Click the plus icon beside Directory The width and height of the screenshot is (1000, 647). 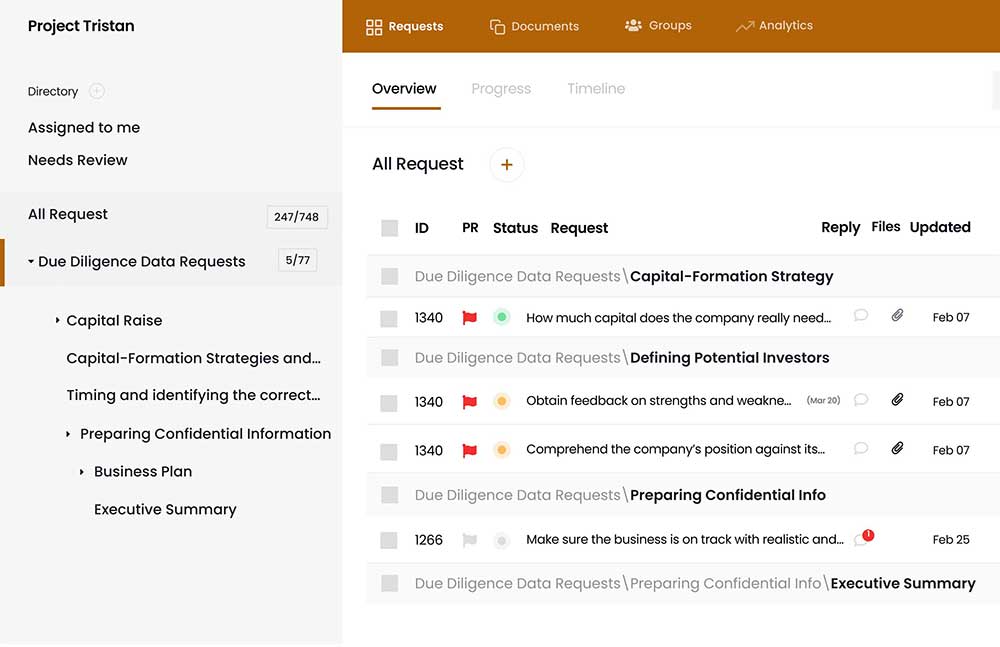pyautogui.click(x=97, y=91)
